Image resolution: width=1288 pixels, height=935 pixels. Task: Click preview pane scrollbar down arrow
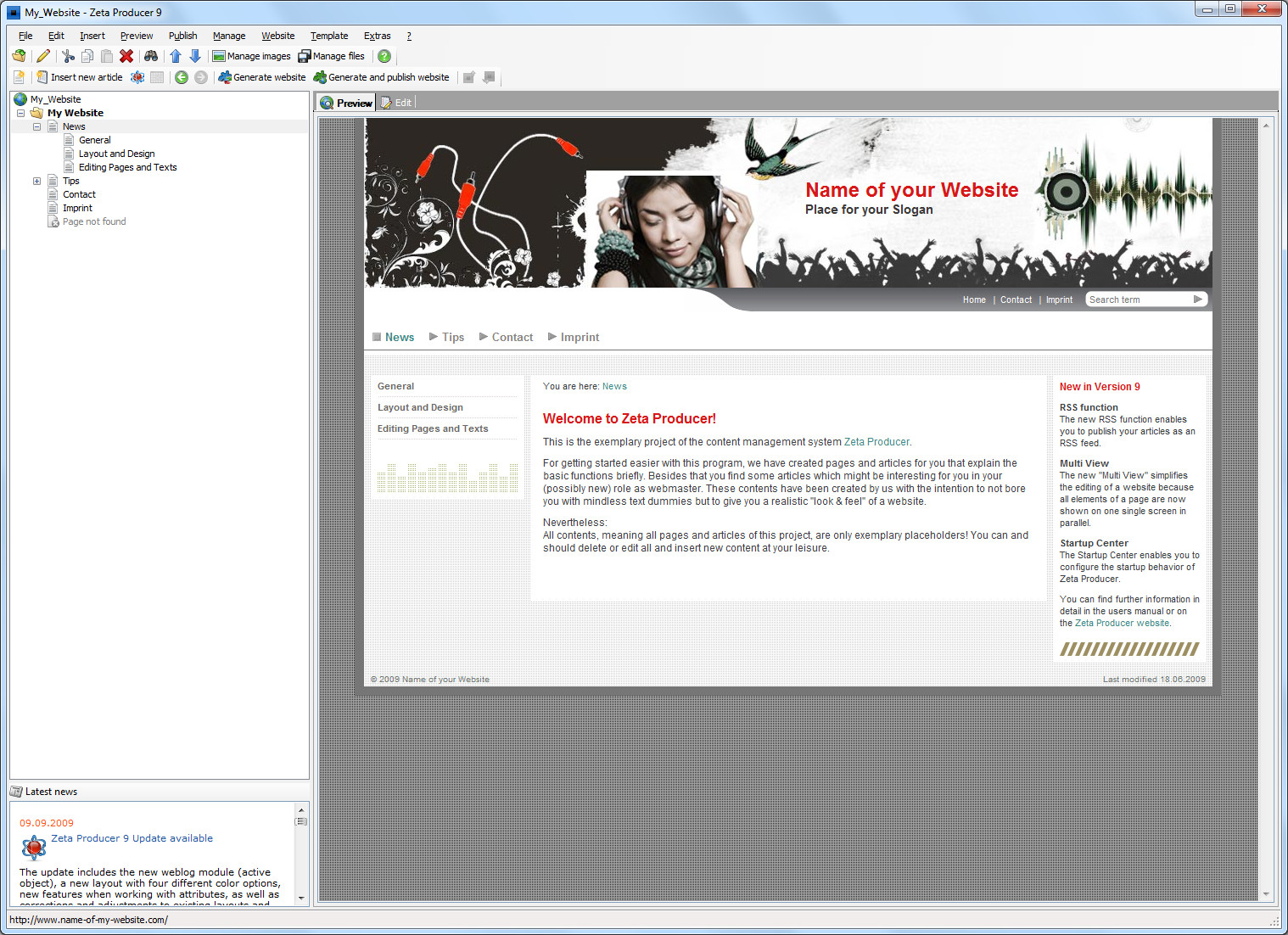point(1266,894)
